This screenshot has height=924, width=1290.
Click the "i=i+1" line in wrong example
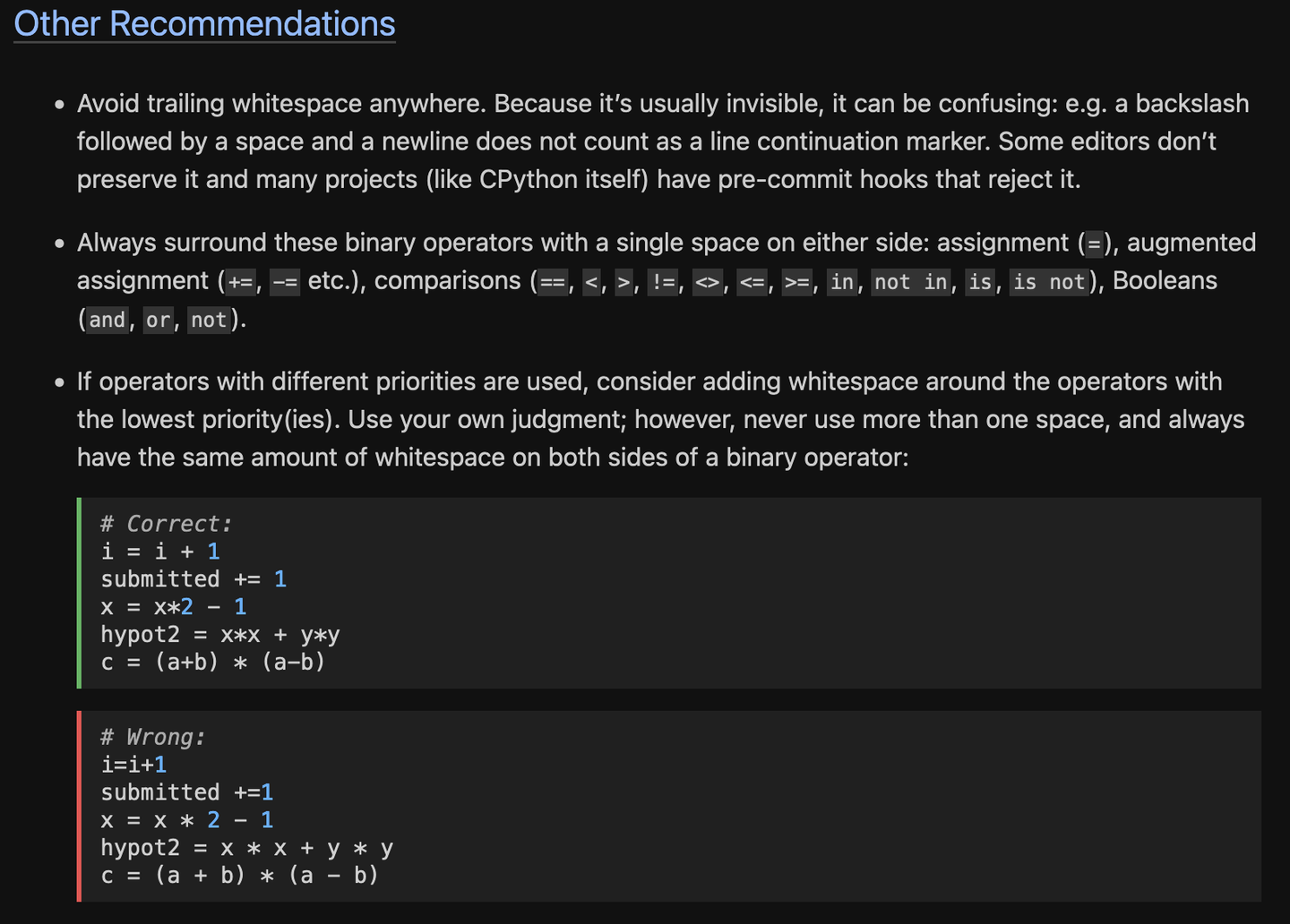(133, 765)
